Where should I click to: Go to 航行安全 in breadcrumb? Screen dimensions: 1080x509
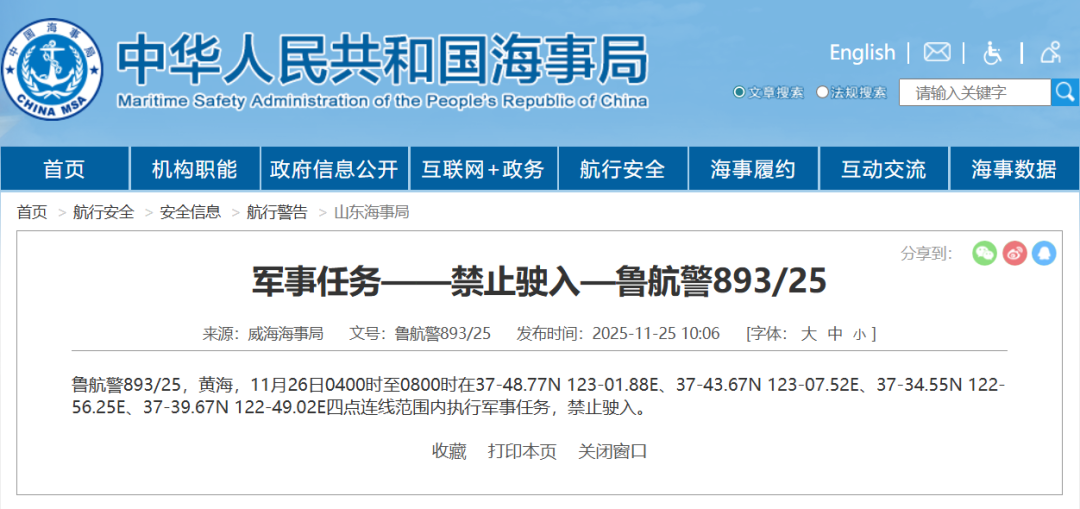pos(104,212)
